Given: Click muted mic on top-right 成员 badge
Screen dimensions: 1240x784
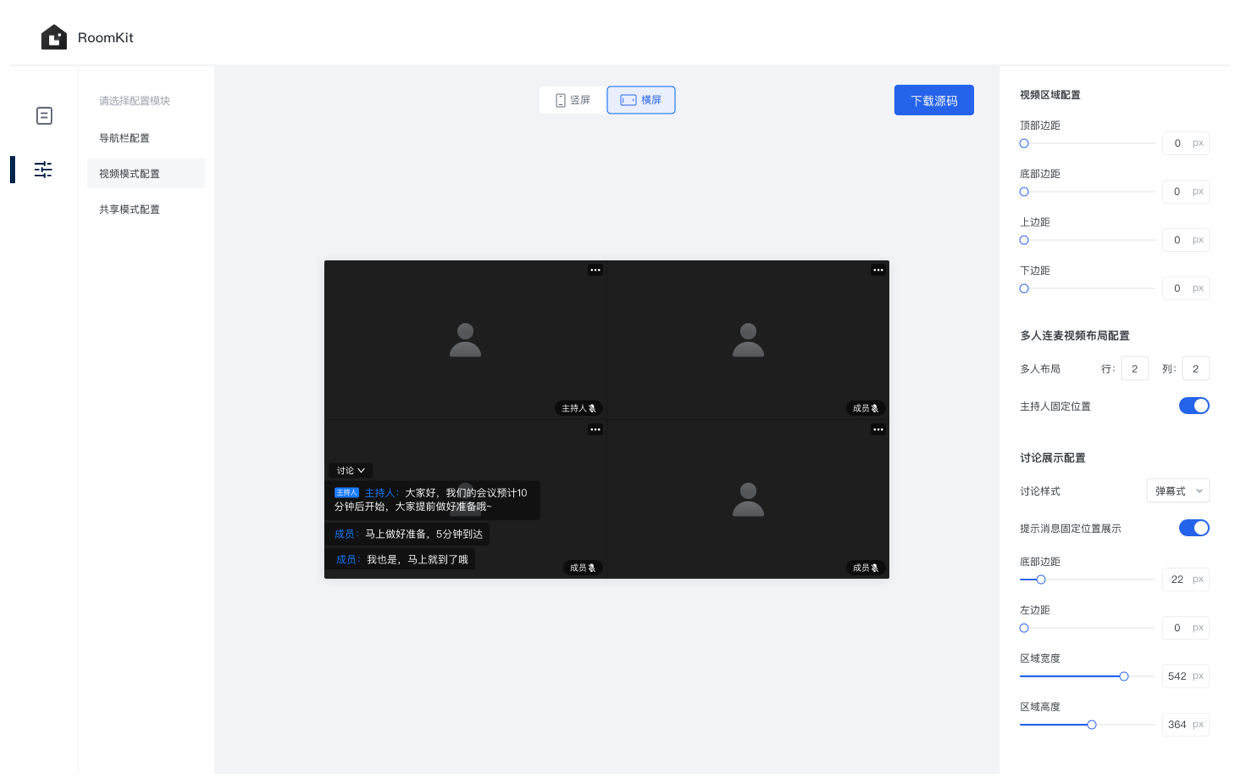Looking at the screenshot, I should [x=875, y=408].
